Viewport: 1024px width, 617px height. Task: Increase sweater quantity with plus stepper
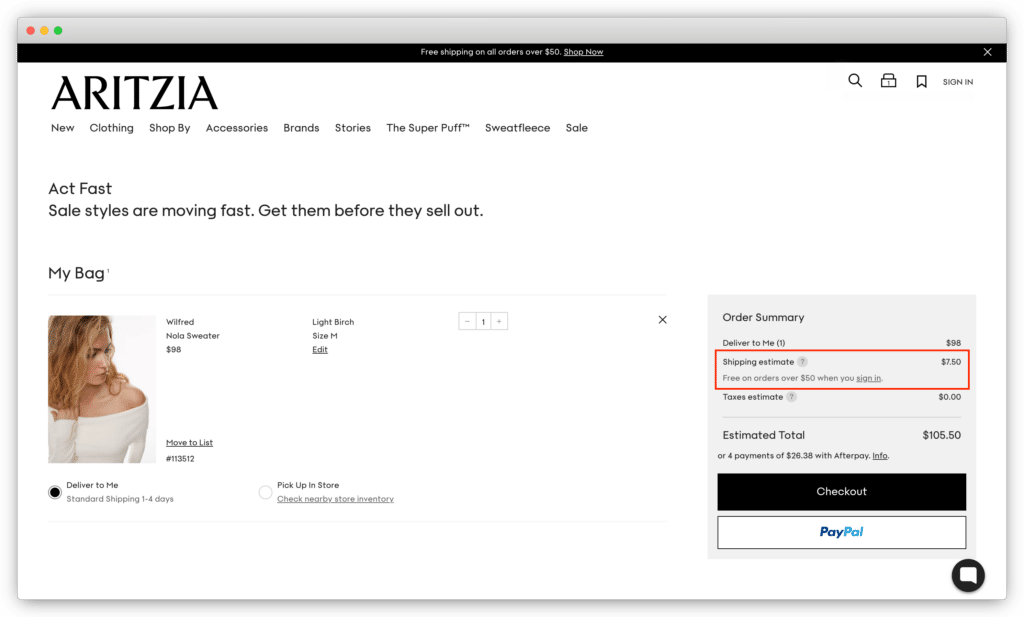pyautogui.click(x=499, y=321)
